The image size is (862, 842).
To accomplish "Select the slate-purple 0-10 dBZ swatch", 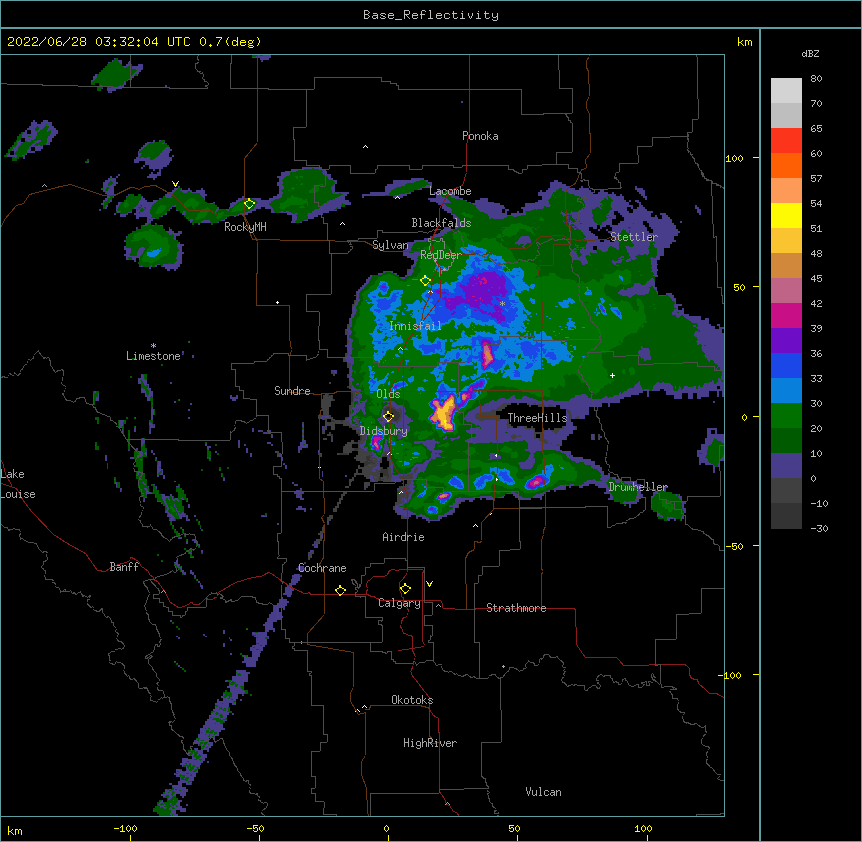I will [x=786, y=466].
